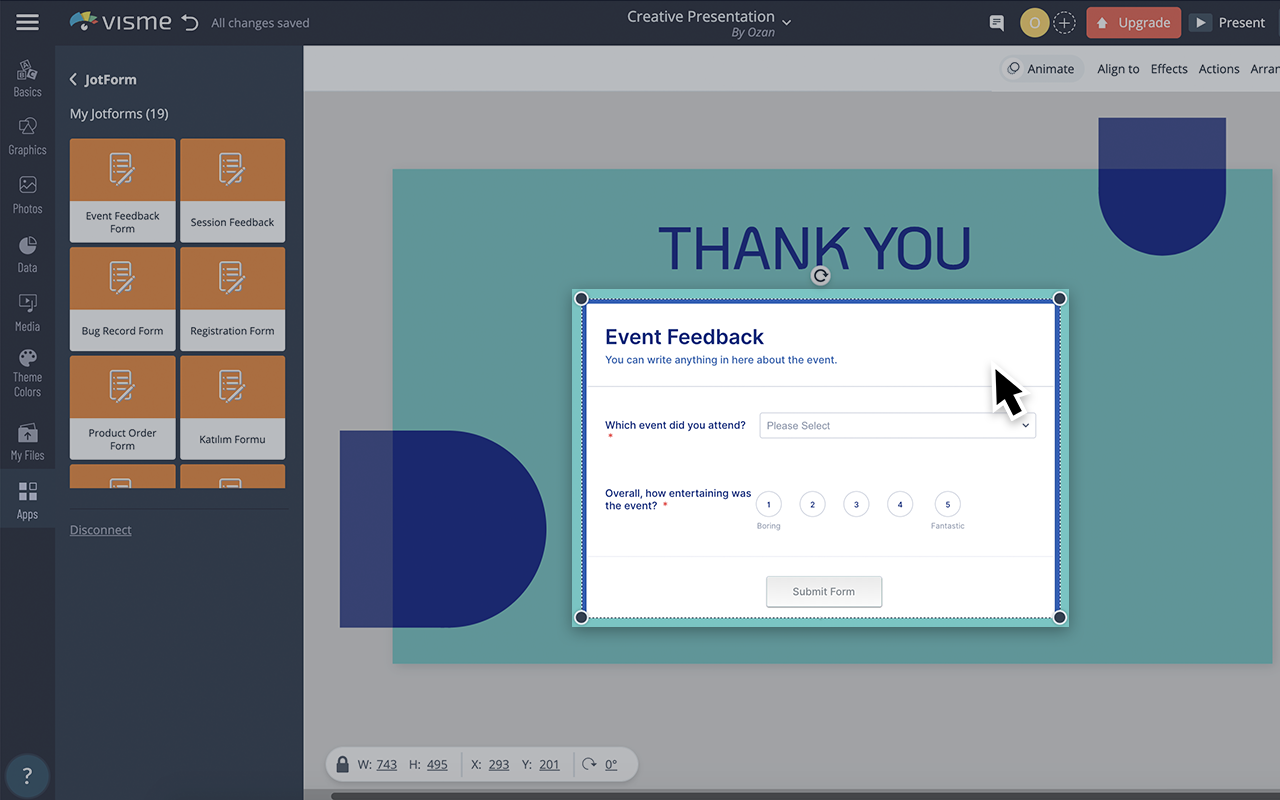Viewport: 1280px width, 800px height.
Task: Select the Registration Form thumbnail
Action: click(x=232, y=298)
